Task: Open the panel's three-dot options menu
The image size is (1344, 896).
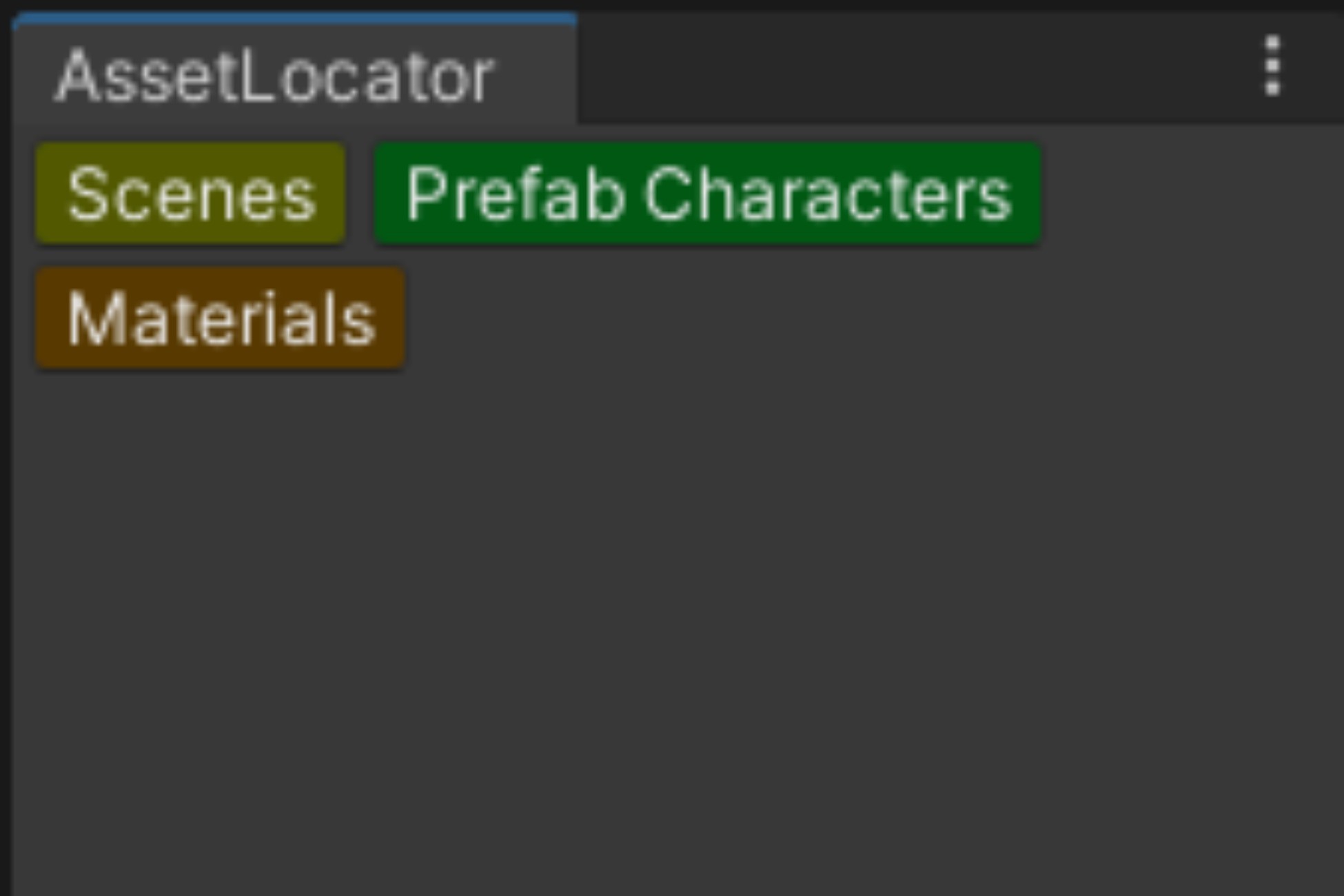Action: [x=1272, y=66]
